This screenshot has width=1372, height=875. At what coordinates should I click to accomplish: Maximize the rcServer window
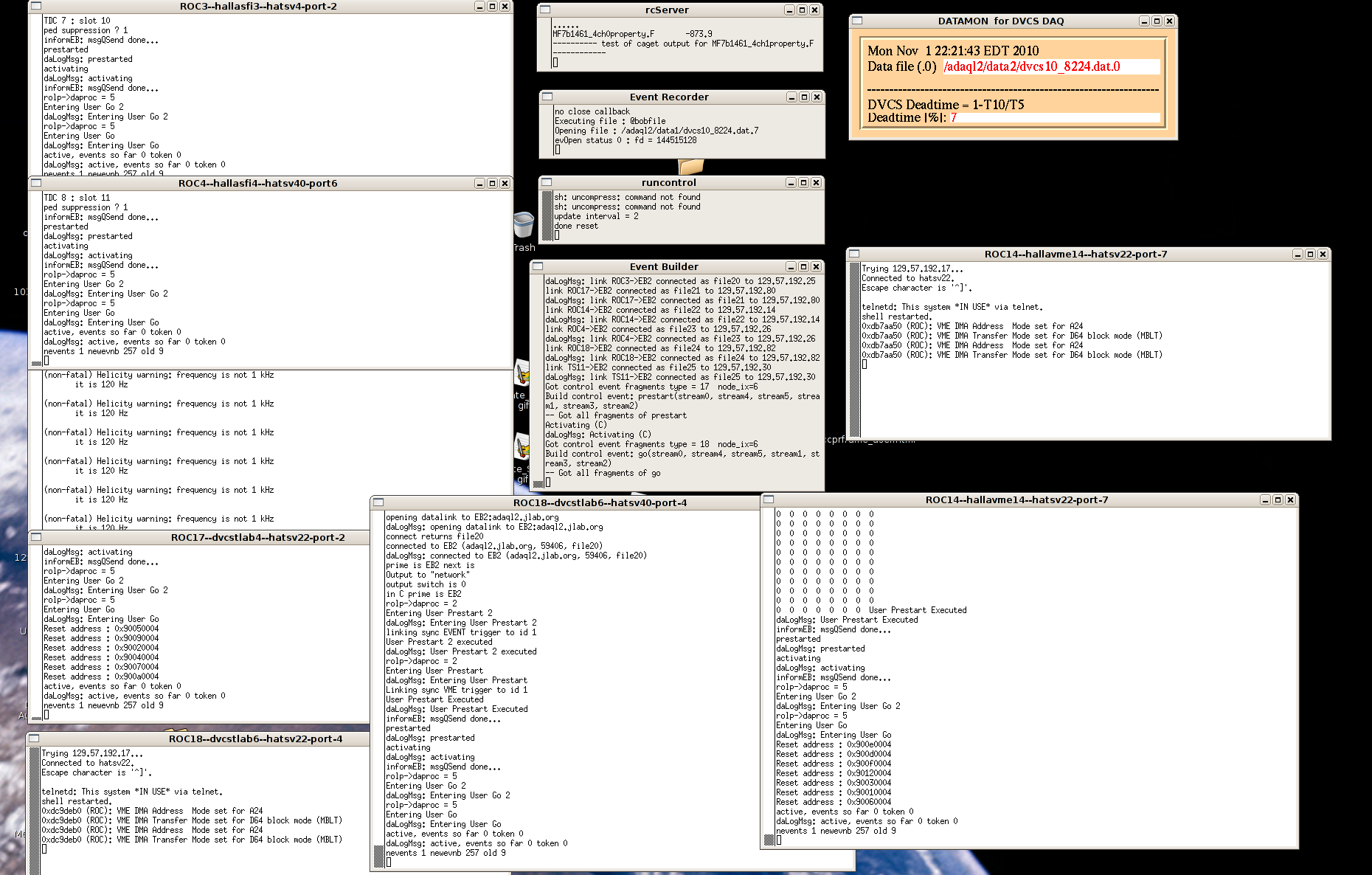(802, 10)
